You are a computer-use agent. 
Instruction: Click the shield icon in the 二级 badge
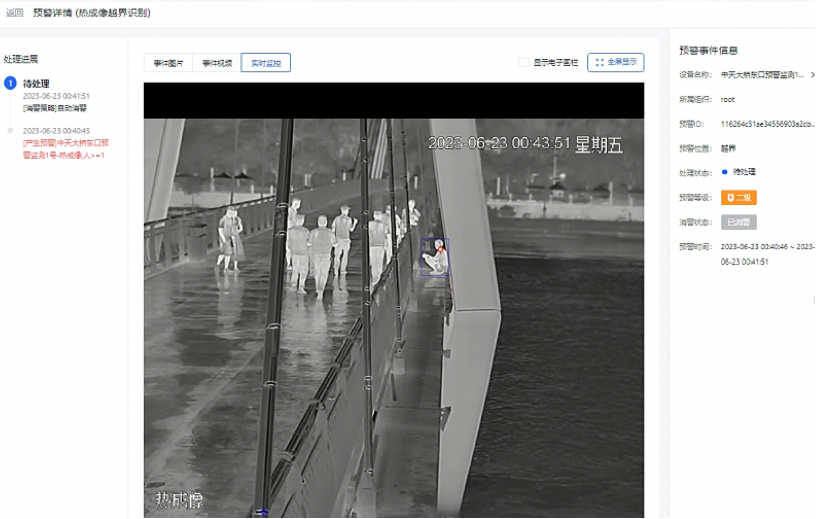(x=730, y=197)
